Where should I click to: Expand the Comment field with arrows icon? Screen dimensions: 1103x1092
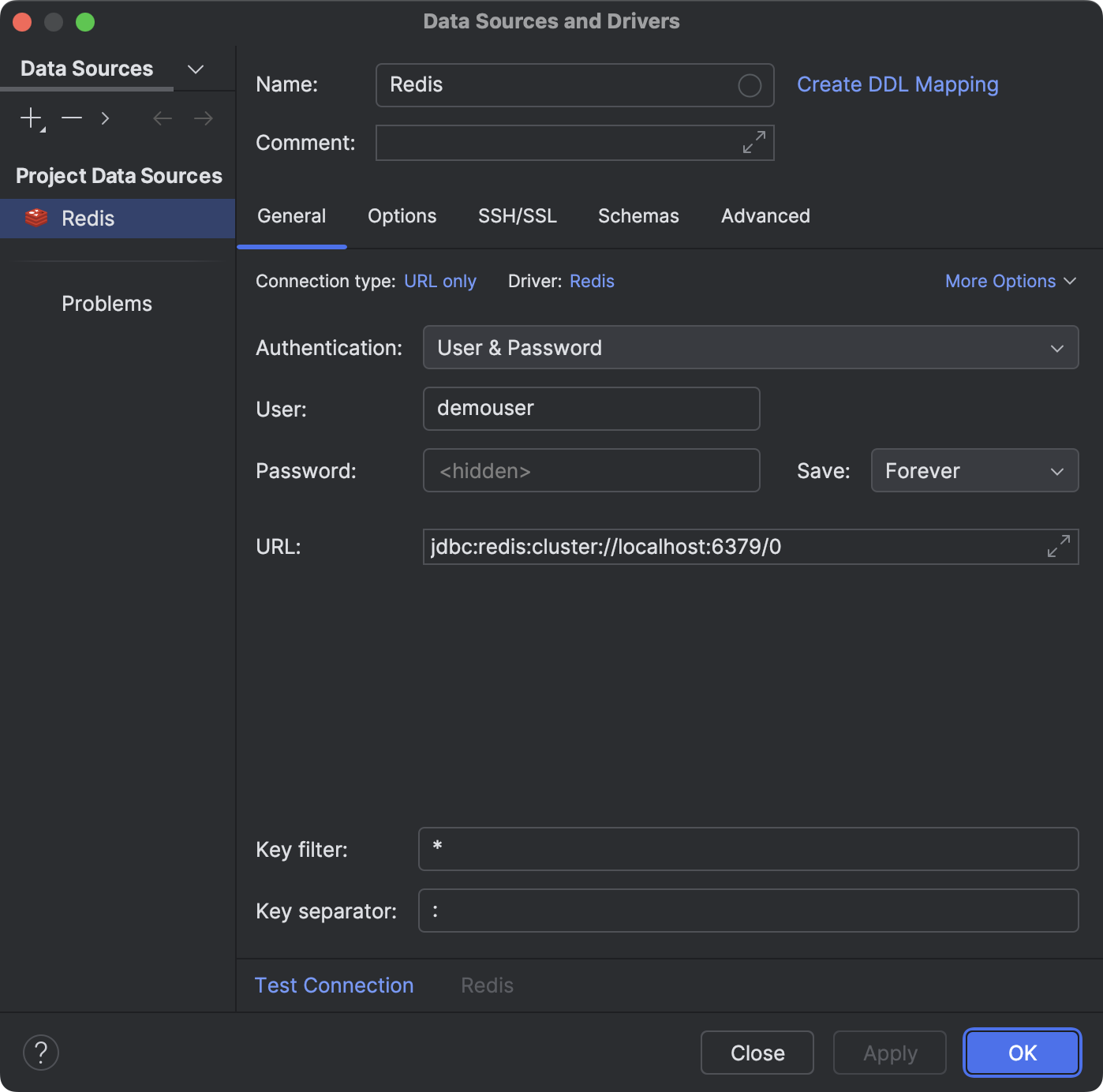[754, 143]
